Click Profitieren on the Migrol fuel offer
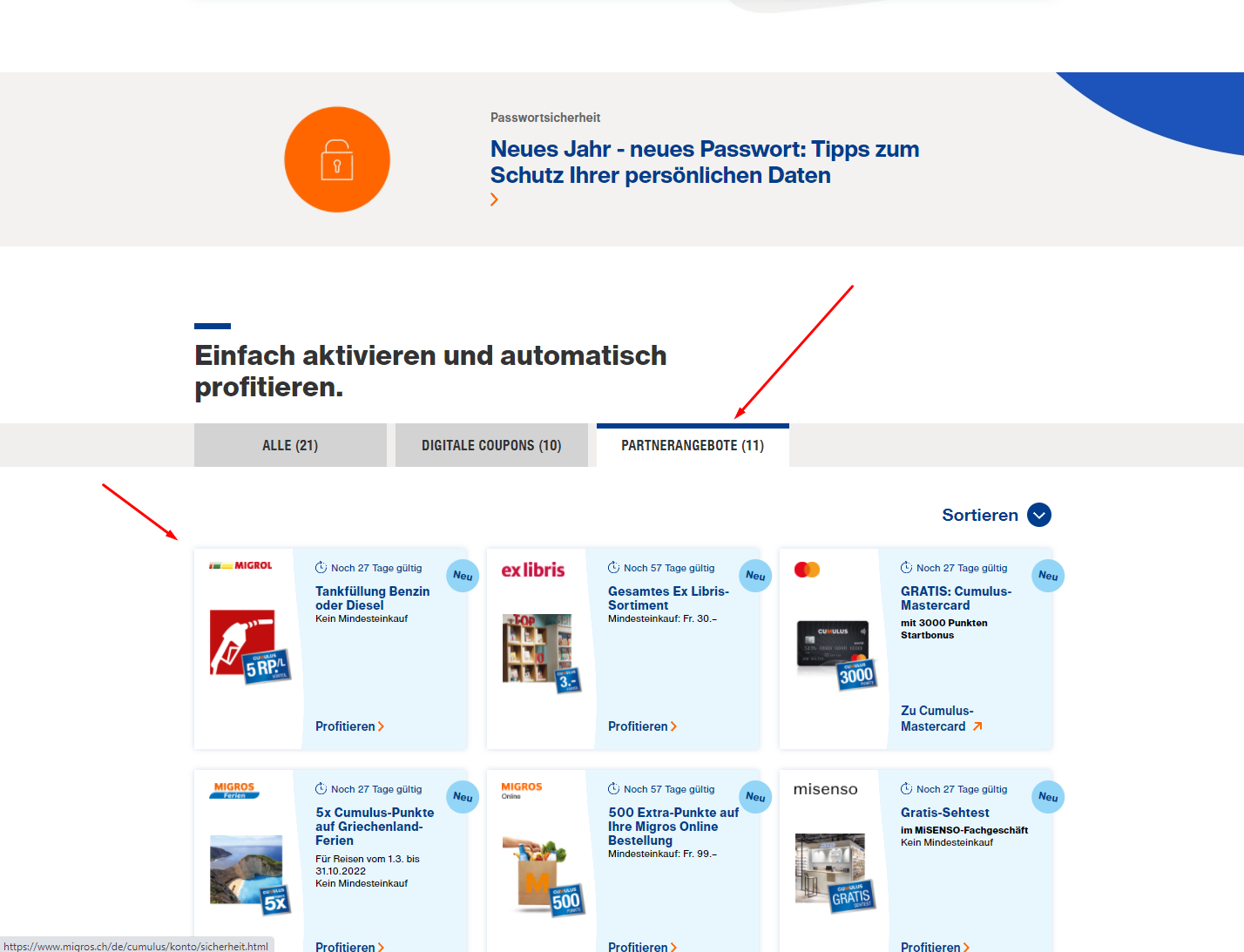Screen dimensions: 1244x952 (349, 726)
